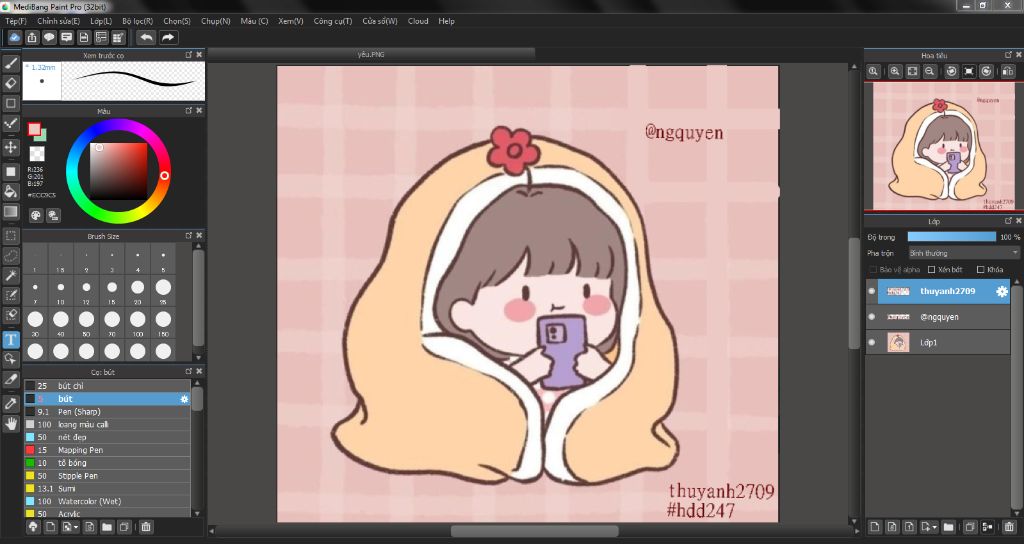Zoom out using navigator magnifier minus
The image size is (1024, 544).
[930, 71]
